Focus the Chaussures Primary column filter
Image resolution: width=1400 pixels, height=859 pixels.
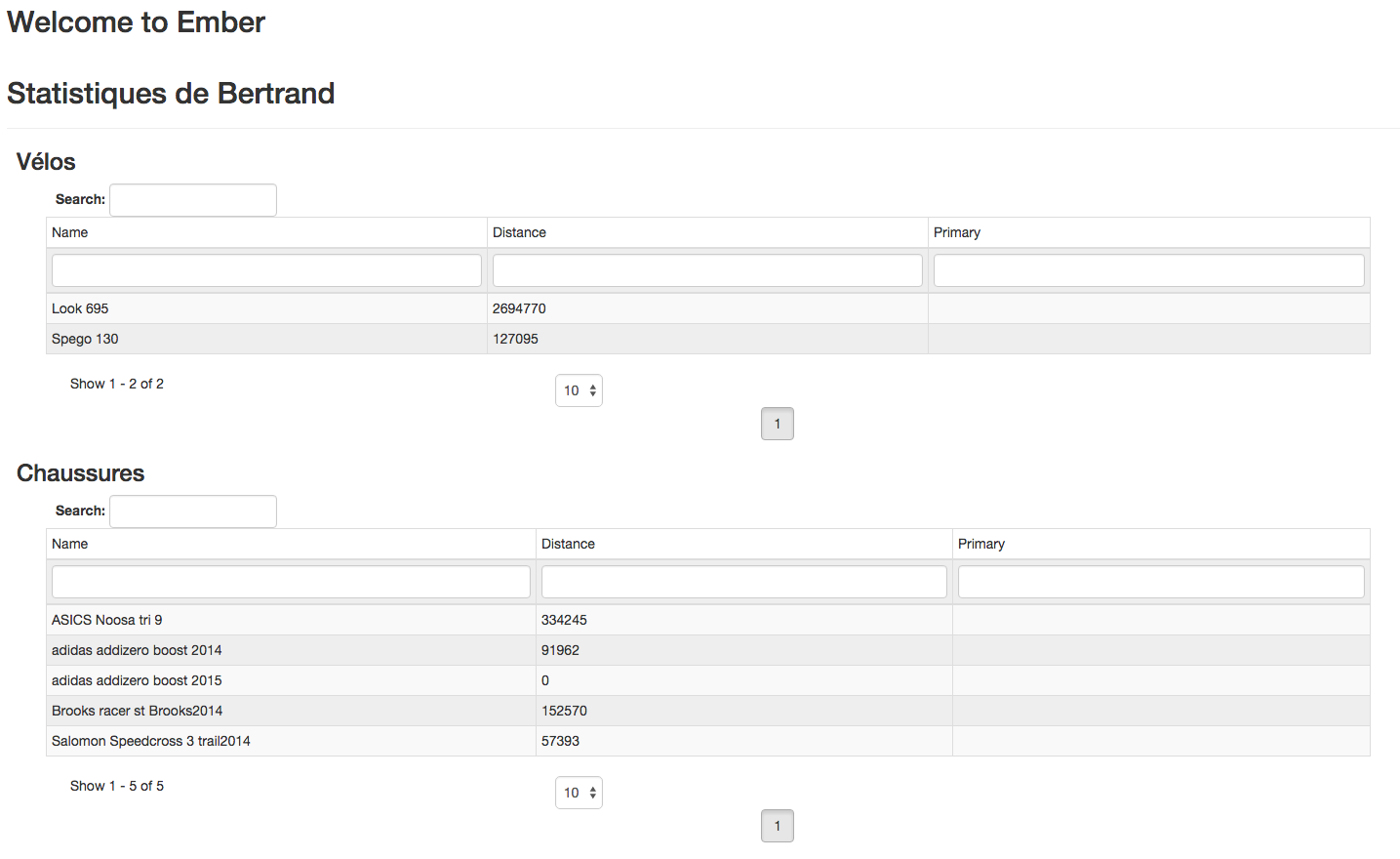click(1161, 582)
